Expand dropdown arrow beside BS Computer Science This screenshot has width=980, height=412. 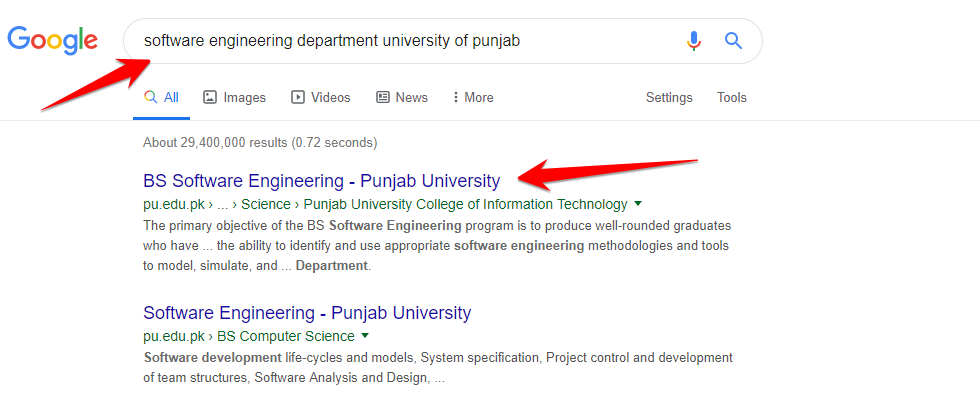pyautogui.click(x=365, y=336)
